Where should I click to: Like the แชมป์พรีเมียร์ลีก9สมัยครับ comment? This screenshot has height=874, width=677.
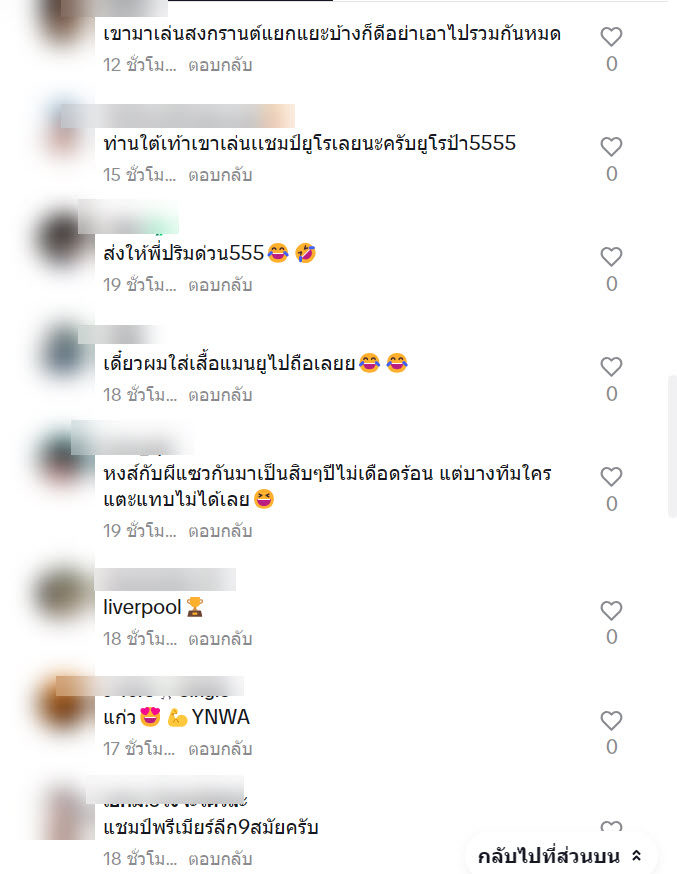(611, 827)
